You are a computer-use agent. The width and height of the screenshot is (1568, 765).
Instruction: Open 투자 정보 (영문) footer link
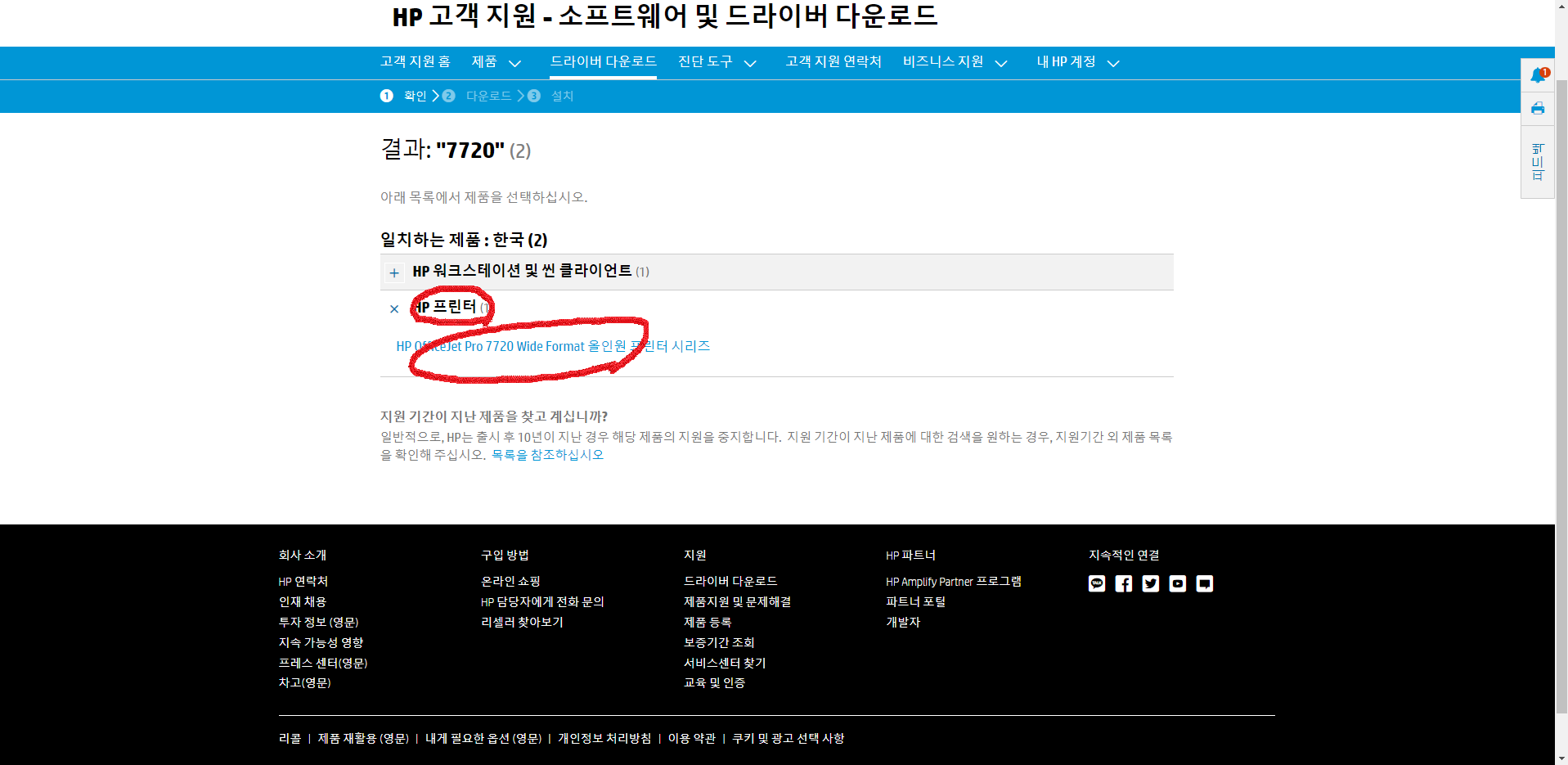(x=318, y=623)
